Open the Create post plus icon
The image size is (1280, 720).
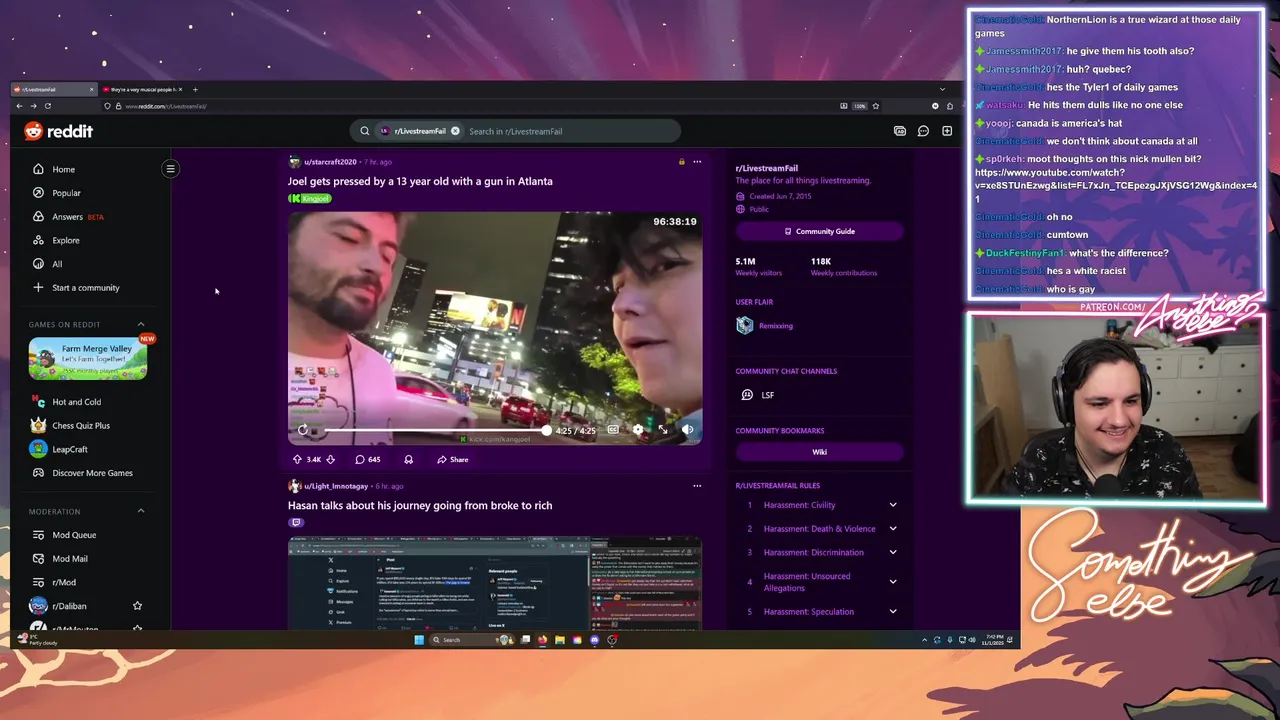(947, 131)
